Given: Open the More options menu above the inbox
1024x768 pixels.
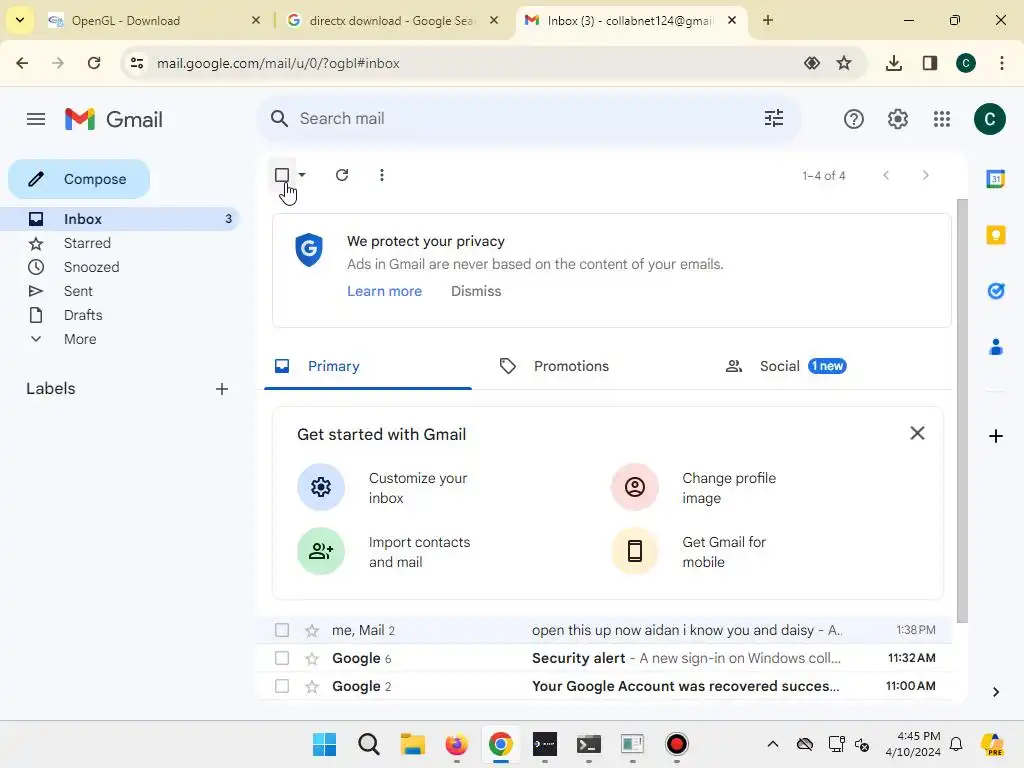Looking at the screenshot, I should [382, 175].
